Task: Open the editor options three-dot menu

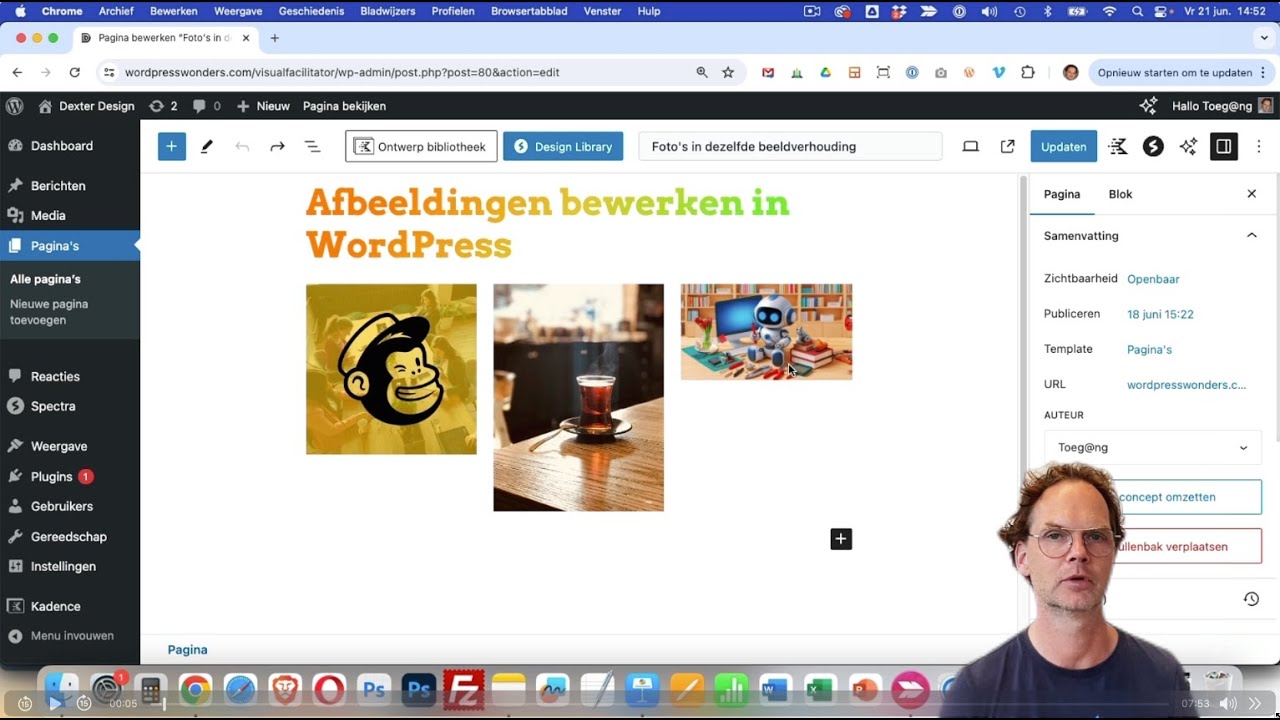Action: coord(1259,146)
